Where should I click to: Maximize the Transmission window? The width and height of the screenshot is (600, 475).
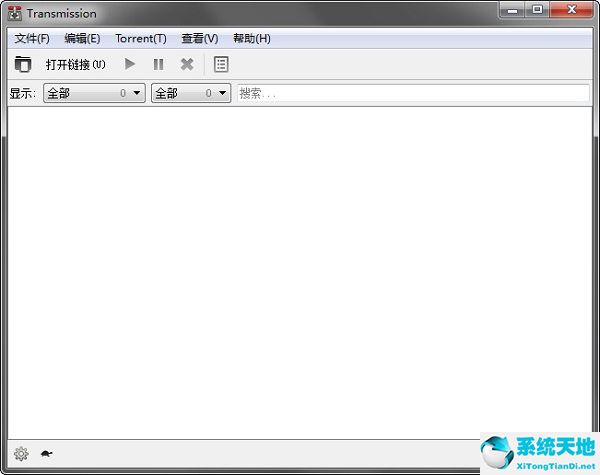[x=537, y=10]
